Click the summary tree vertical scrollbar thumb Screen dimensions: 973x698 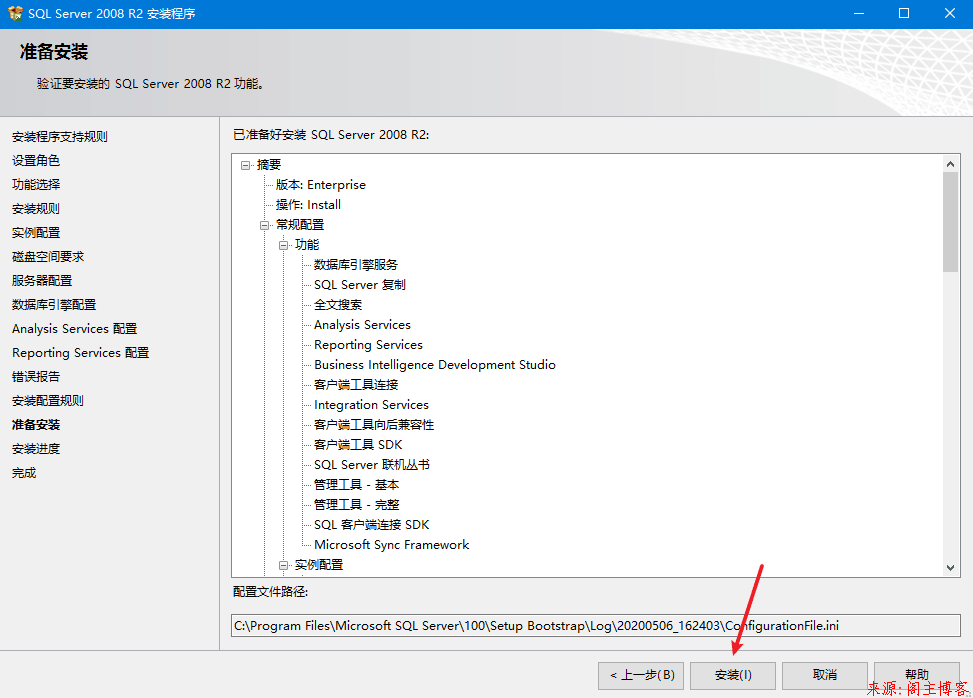(x=950, y=222)
